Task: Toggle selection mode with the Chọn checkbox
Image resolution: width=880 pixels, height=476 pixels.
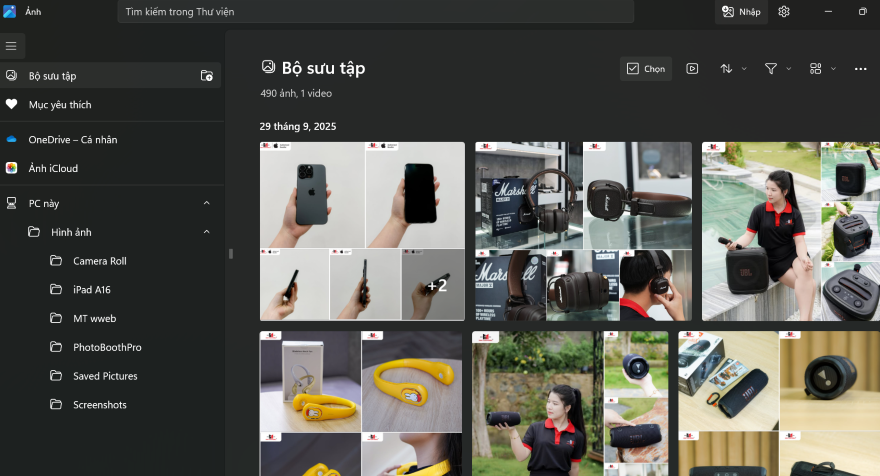Action: click(x=645, y=69)
